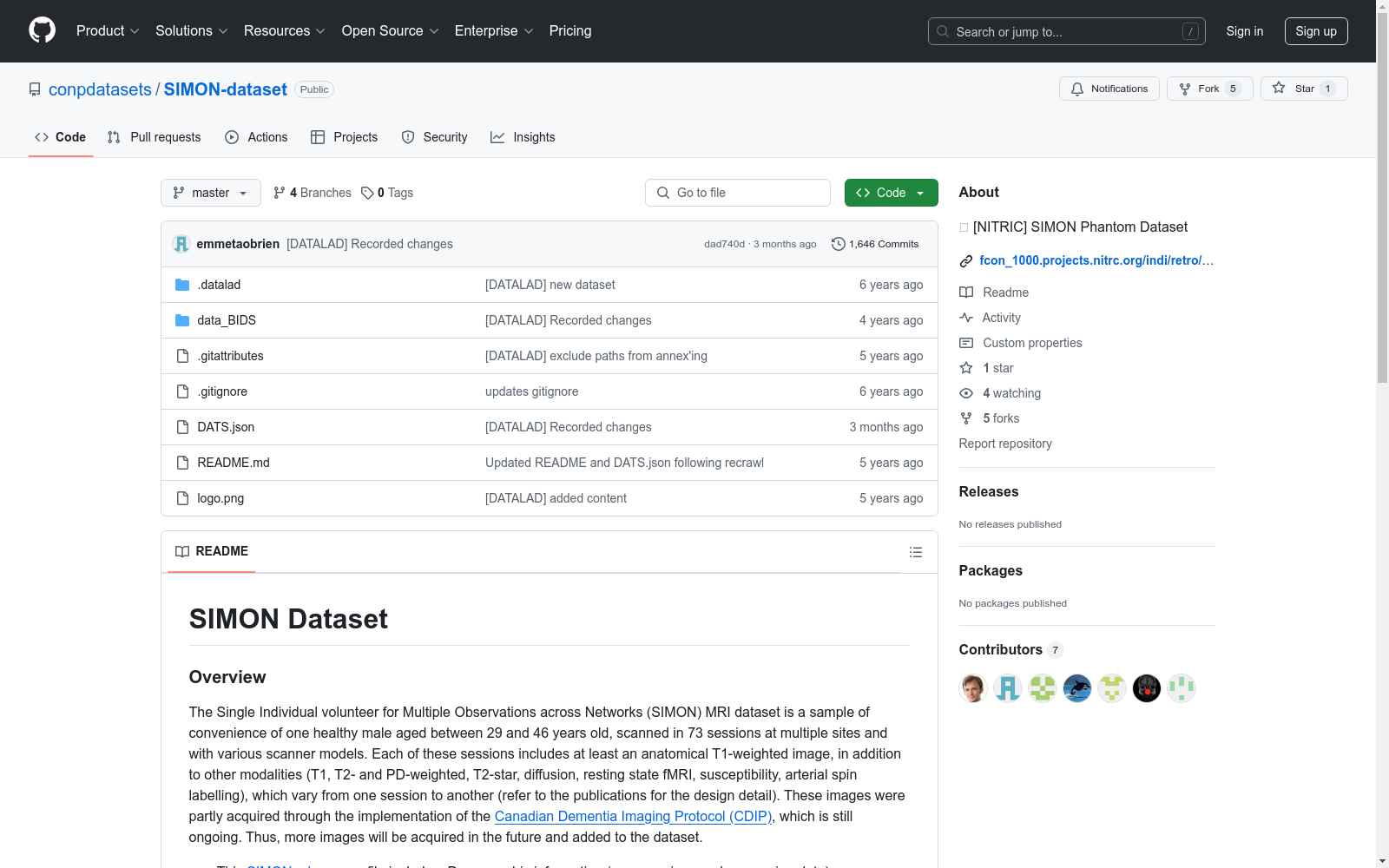Click 'updates gitignore' commit message
This screenshot has width=1389, height=868.
coord(531,391)
